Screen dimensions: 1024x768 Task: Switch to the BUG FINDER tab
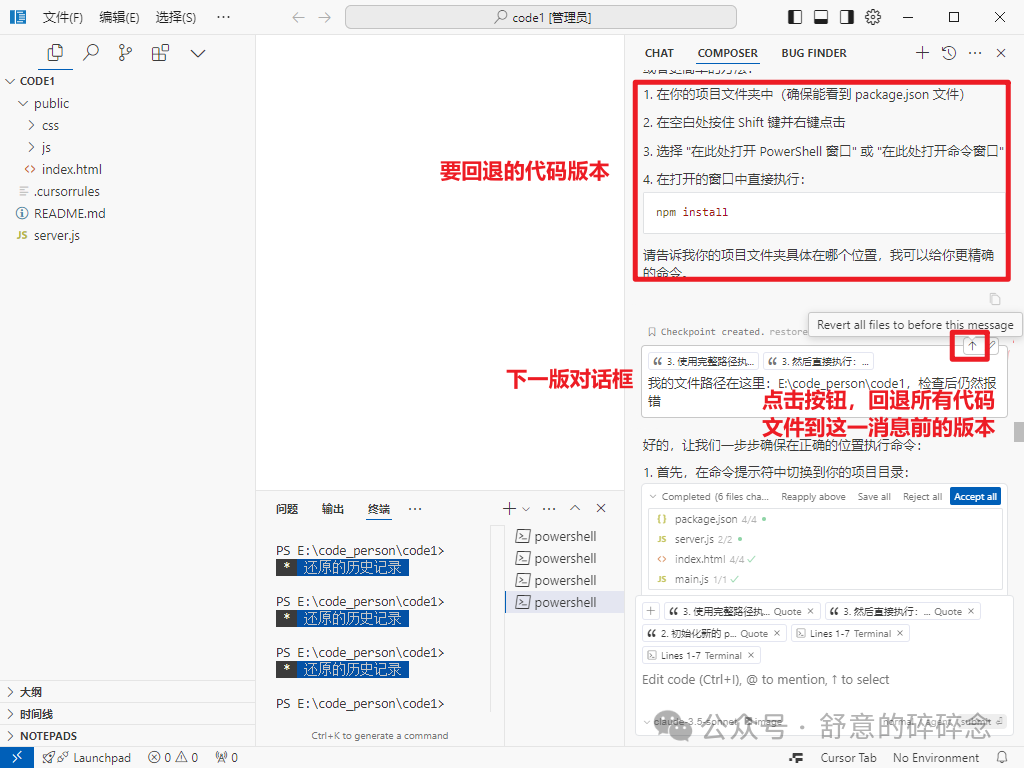click(814, 54)
